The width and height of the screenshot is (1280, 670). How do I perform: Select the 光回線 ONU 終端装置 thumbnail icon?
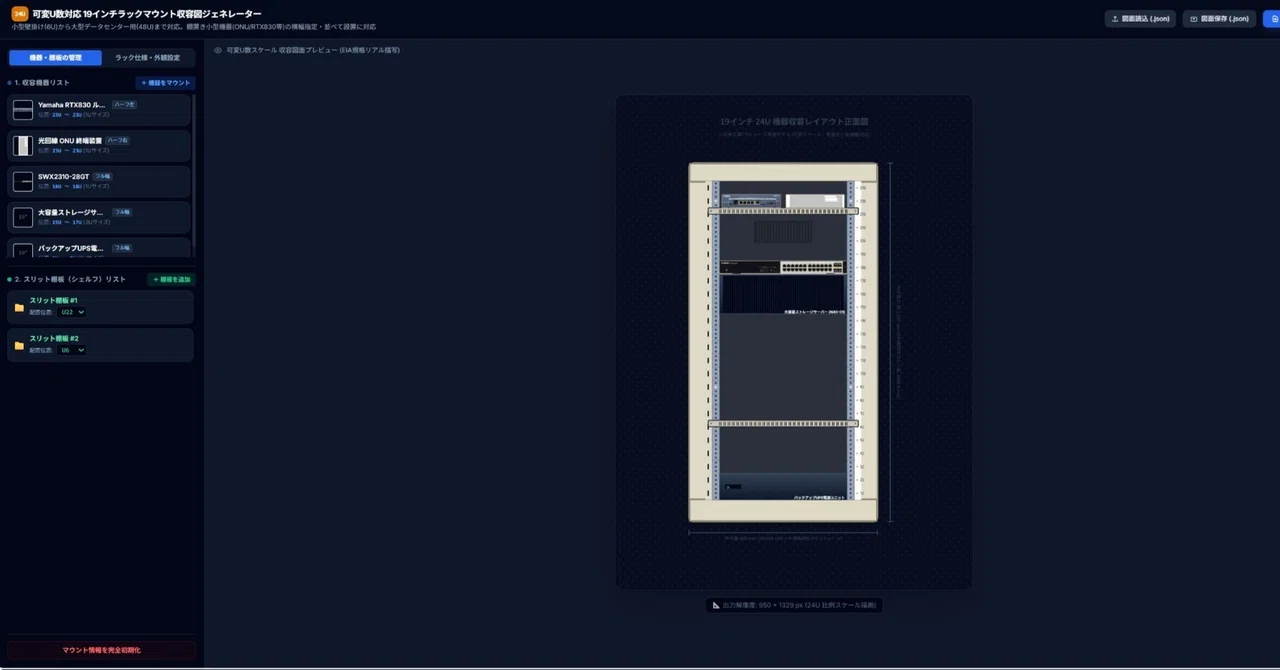pos(23,146)
